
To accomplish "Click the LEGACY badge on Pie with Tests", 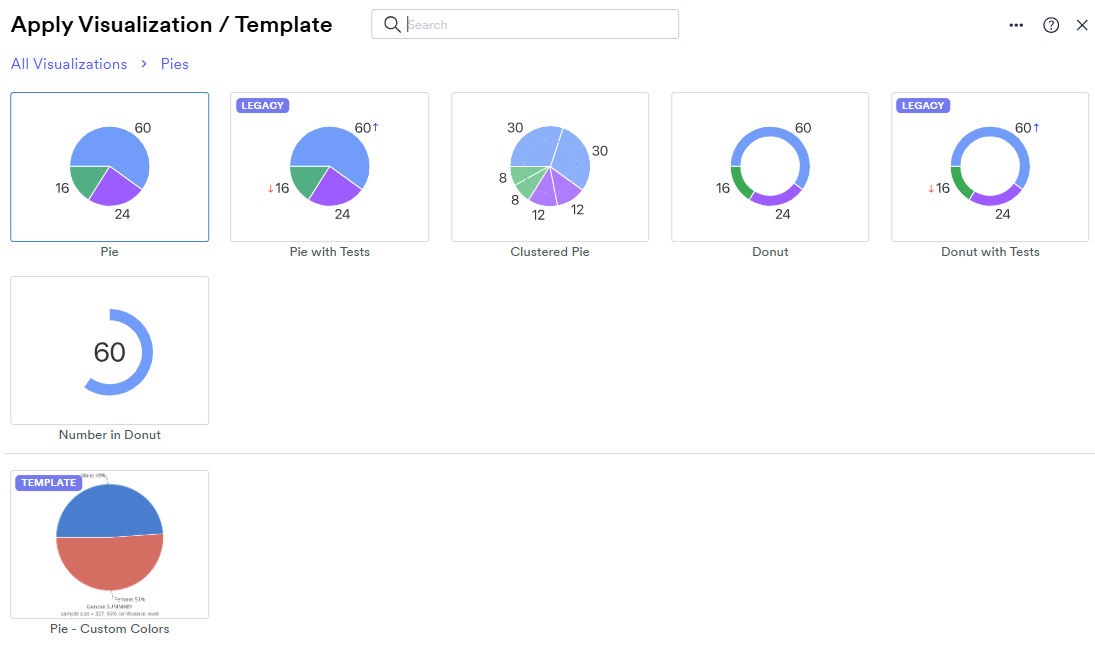I will coord(263,106).
